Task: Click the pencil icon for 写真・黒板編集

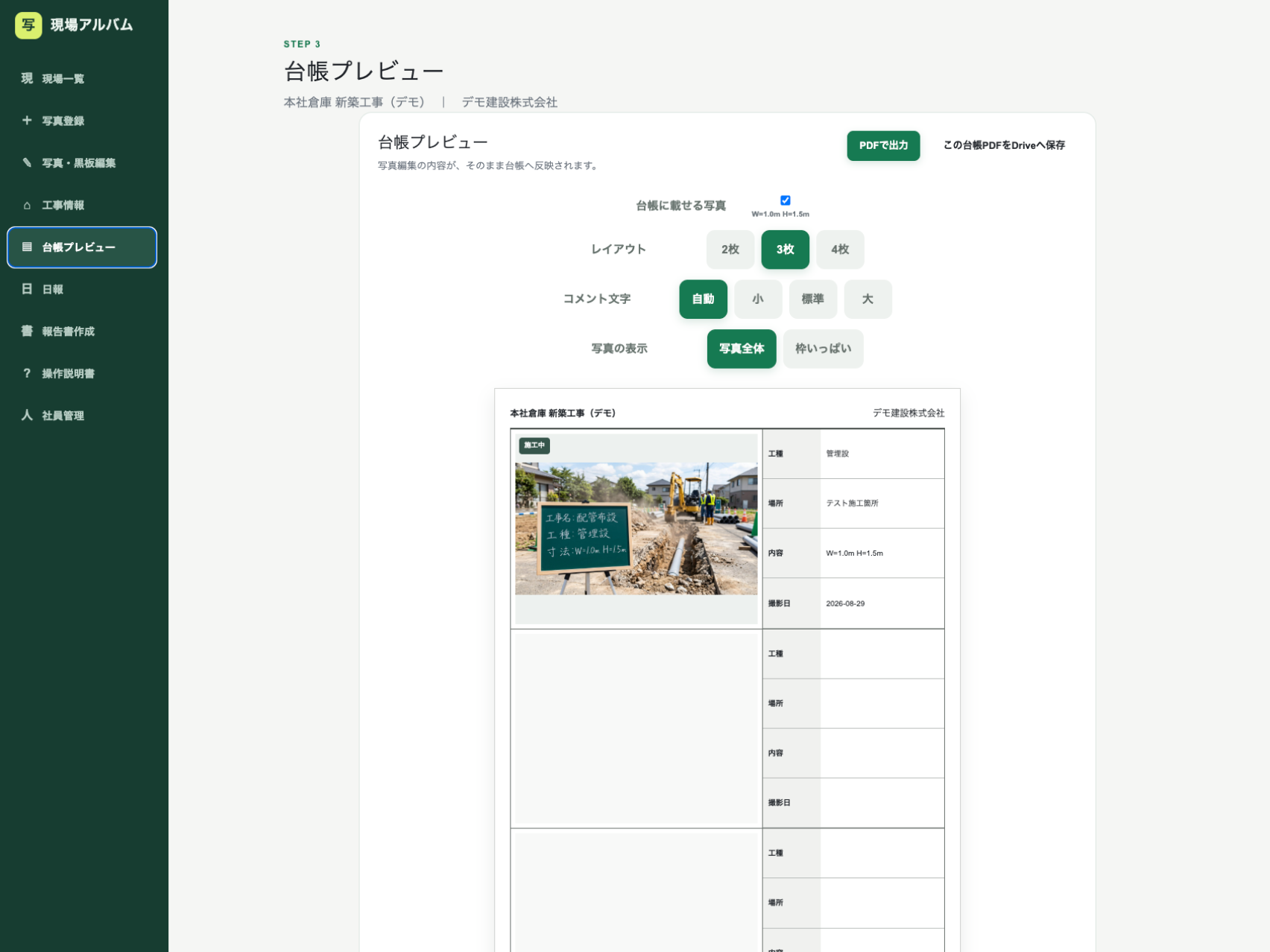Action: (x=27, y=162)
